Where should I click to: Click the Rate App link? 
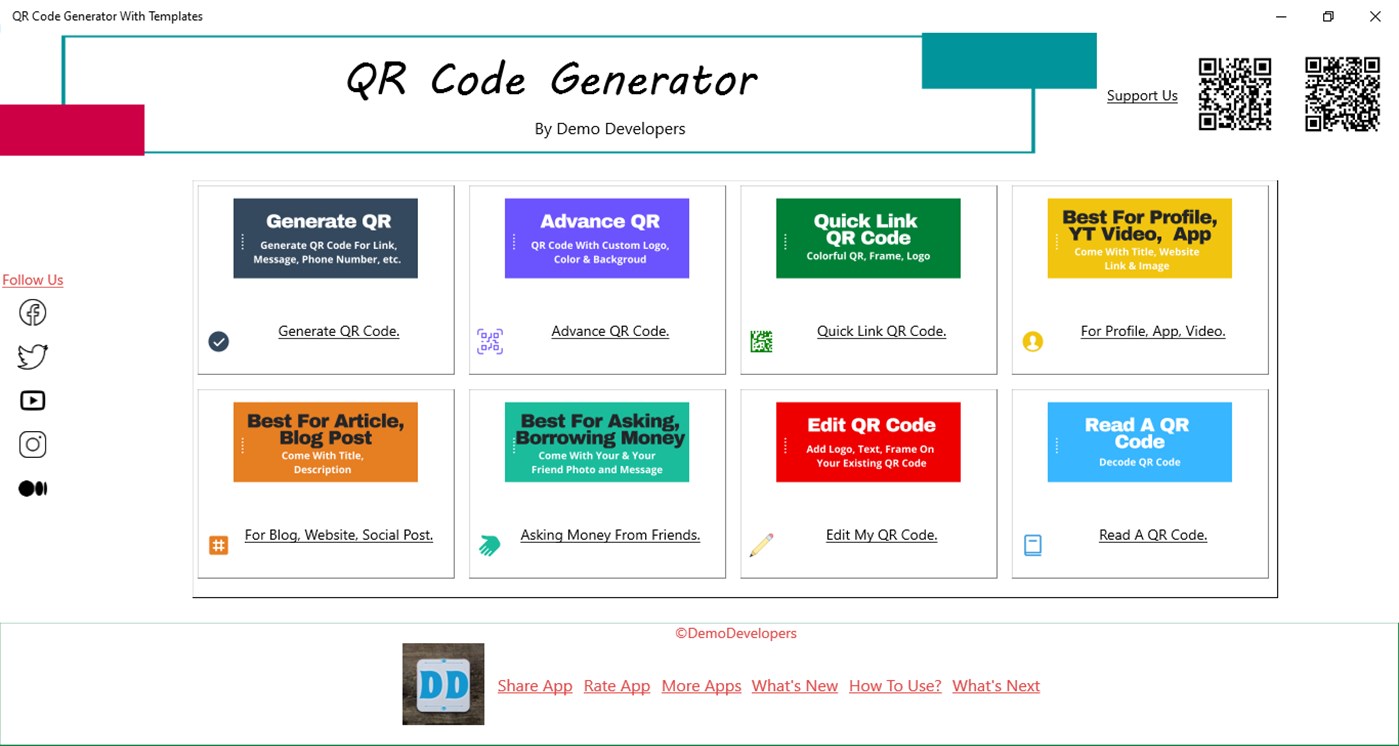click(617, 686)
